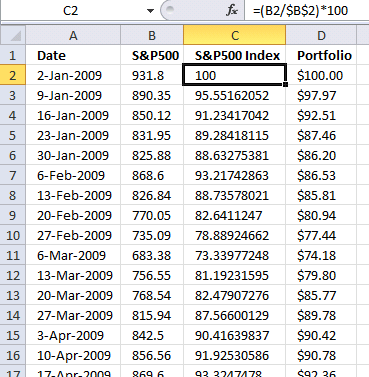The width and height of the screenshot is (369, 377).
Task: Click cell showing $86.20
Action: (321, 155)
